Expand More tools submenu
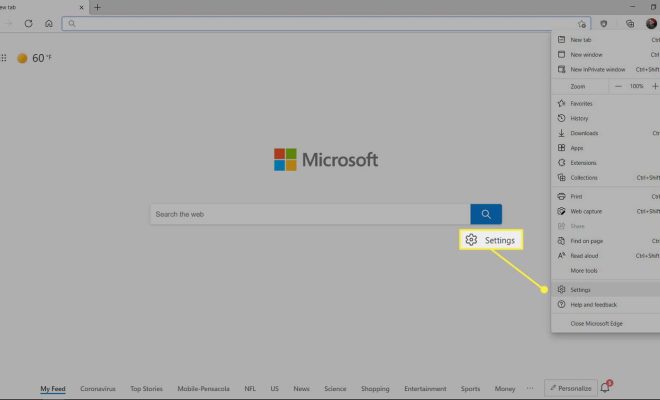The width and height of the screenshot is (660, 400). click(x=606, y=271)
